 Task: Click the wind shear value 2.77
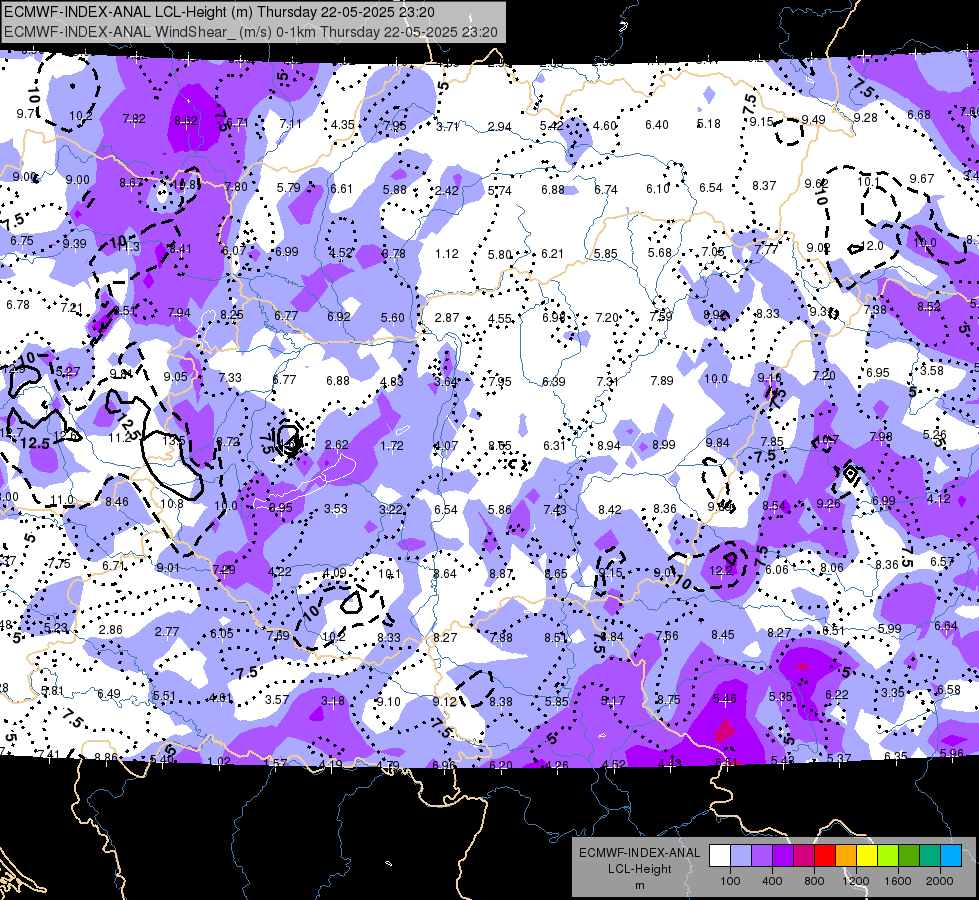pos(167,631)
